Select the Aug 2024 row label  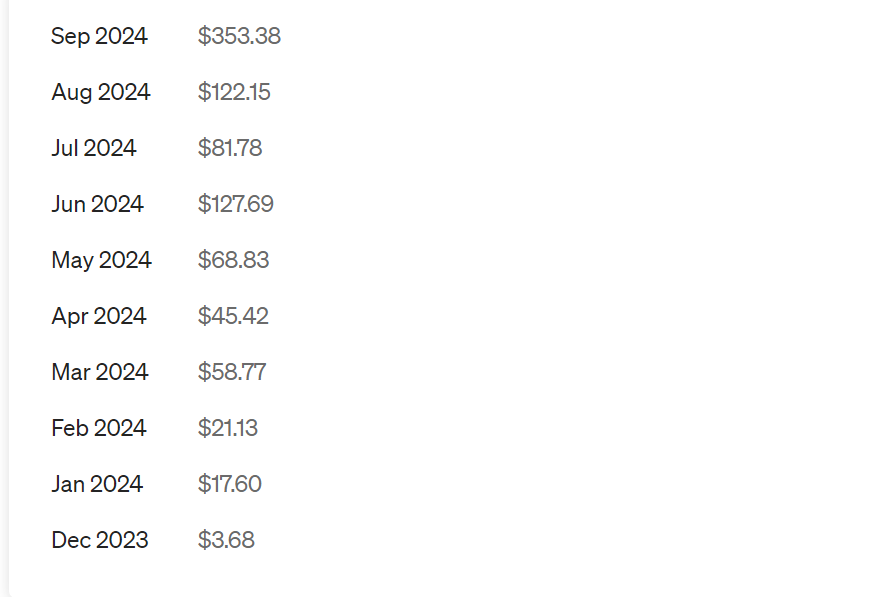(x=101, y=92)
